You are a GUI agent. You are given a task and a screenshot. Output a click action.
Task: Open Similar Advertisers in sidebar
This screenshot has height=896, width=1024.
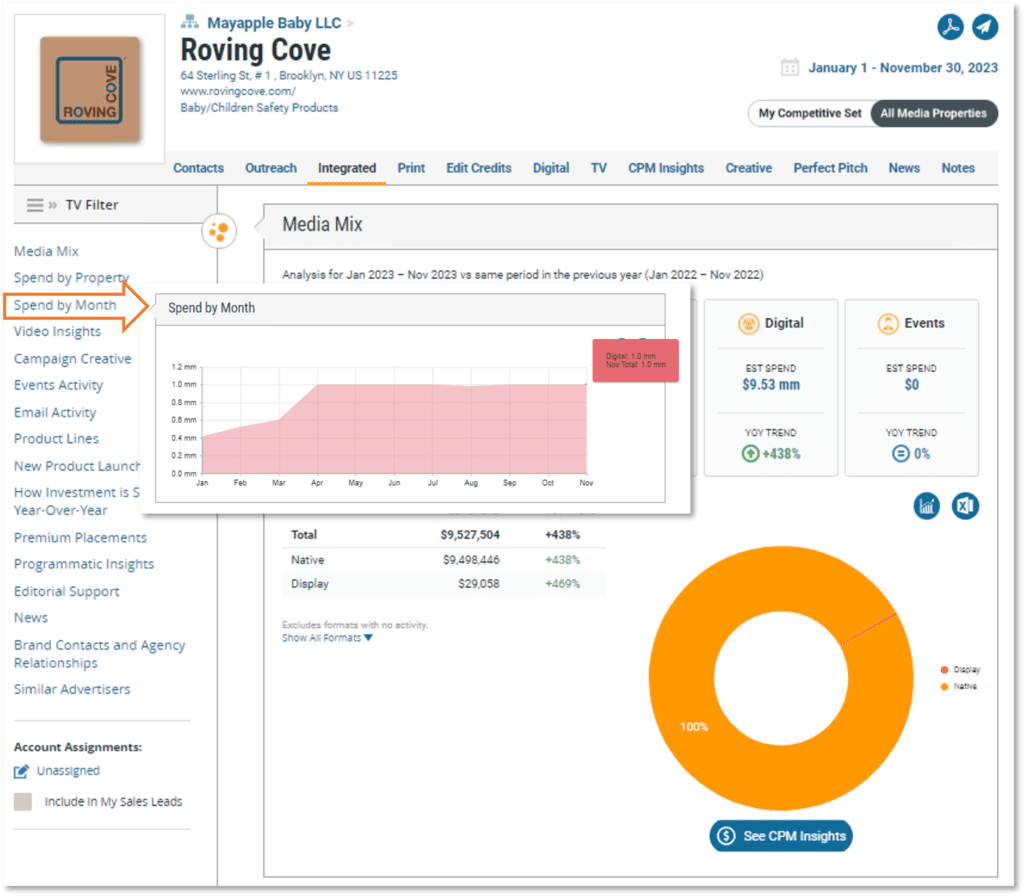(x=72, y=690)
